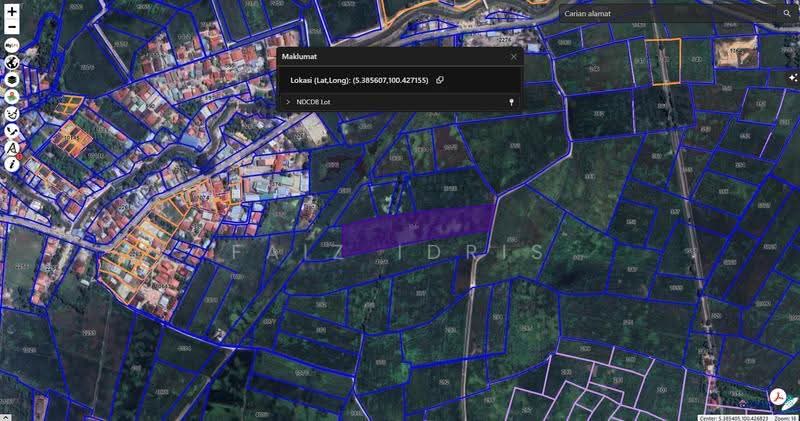800x421 pixels.
Task: Click the teal icon beside PDF button
Action: pos(791,401)
